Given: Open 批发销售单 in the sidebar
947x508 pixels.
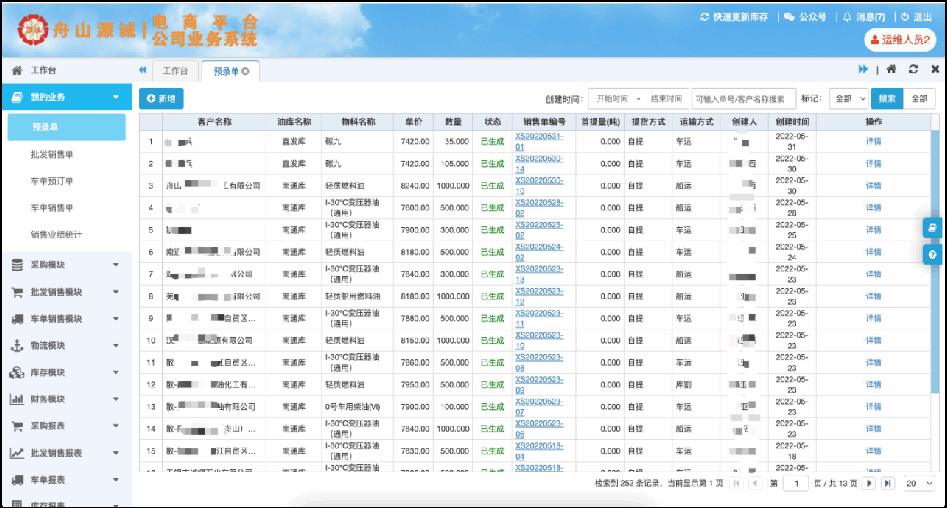Looking at the screenshot, I should click(52, 155).
